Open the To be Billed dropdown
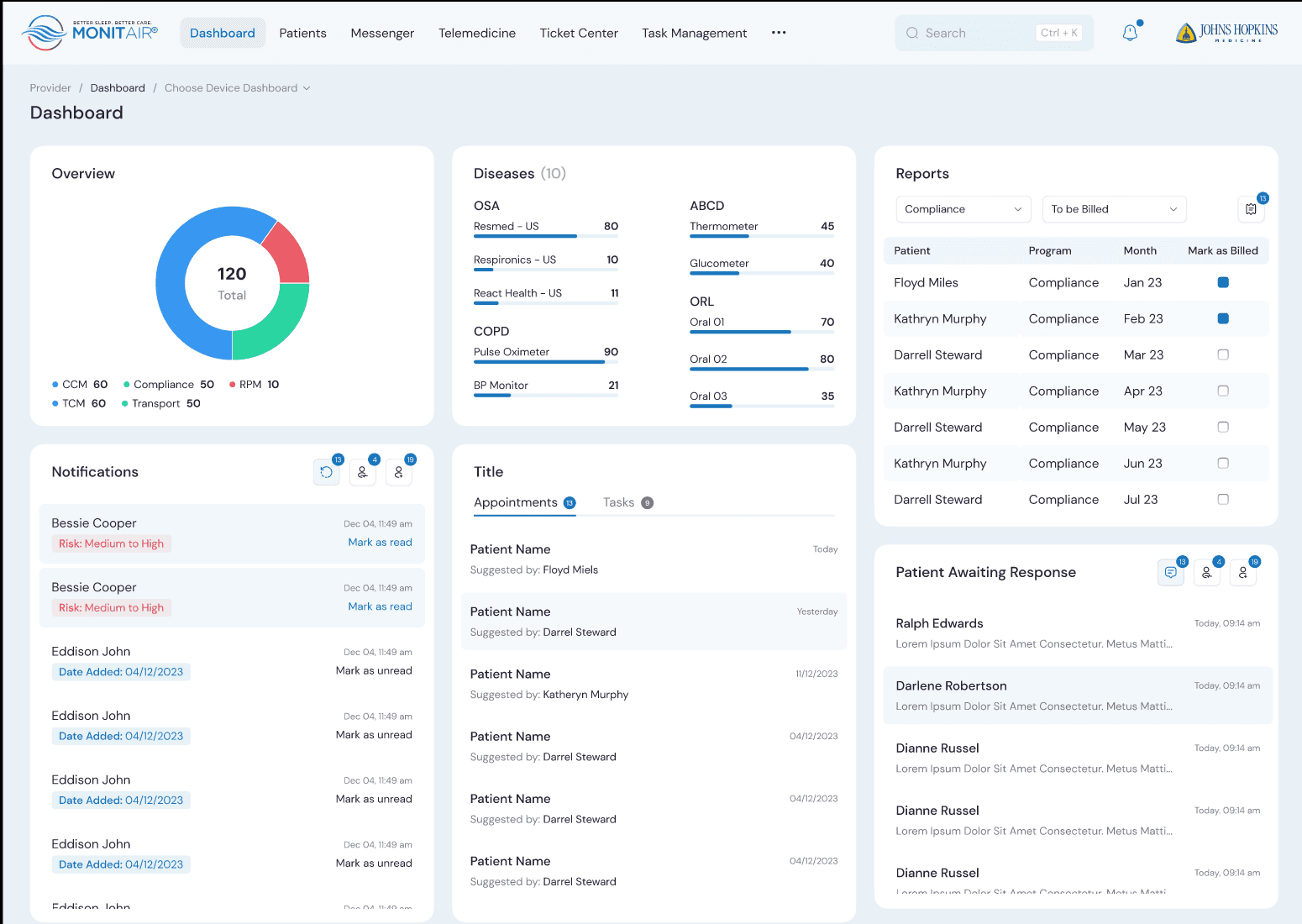1302x924 pixels. click(x=1114, y=209)
